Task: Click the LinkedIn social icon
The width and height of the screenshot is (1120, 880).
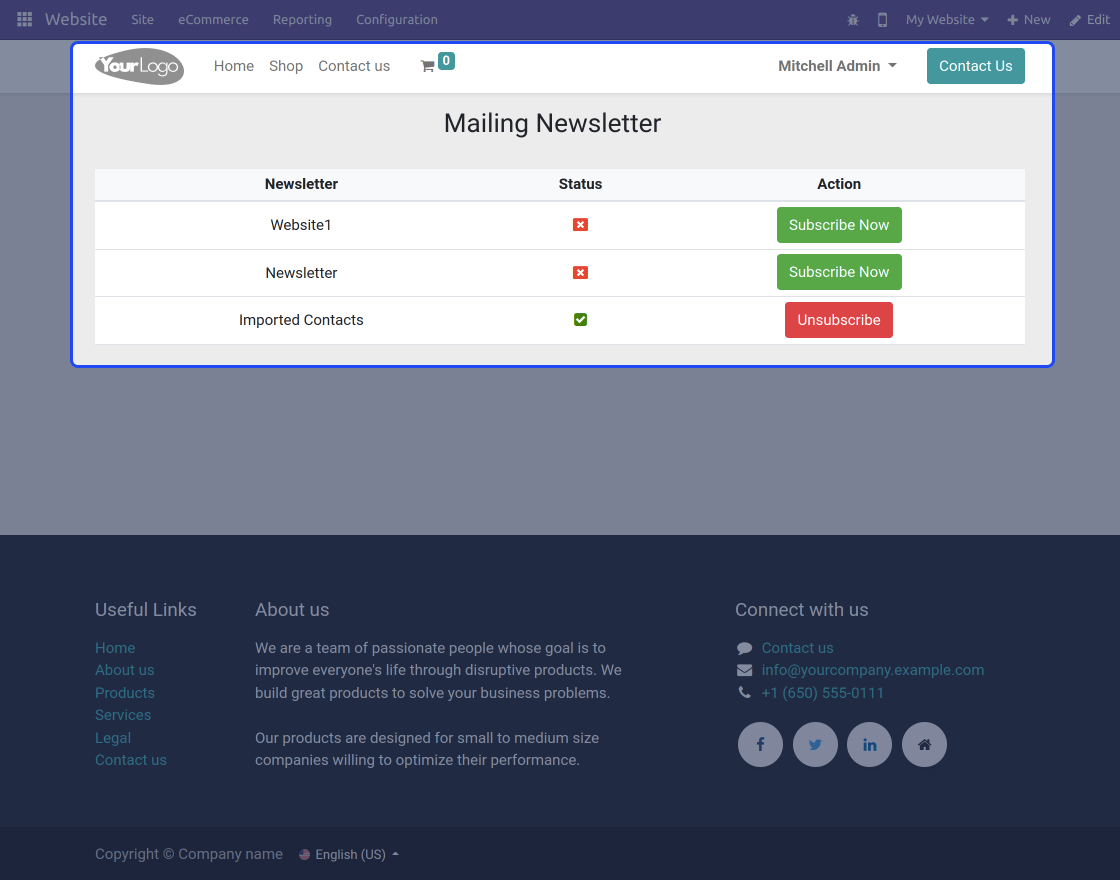Action: [869, 744]
